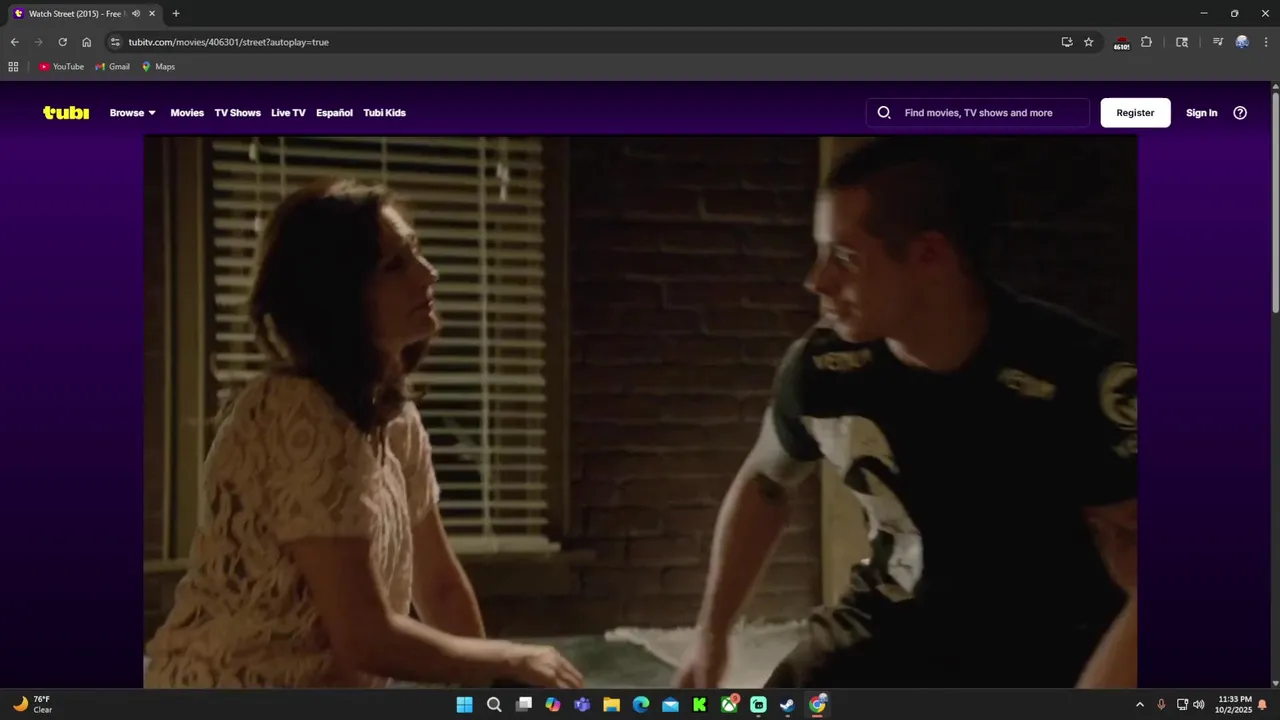Open Tubi Kids
The height and width of the screenshot is (720, 1280).
384,113
